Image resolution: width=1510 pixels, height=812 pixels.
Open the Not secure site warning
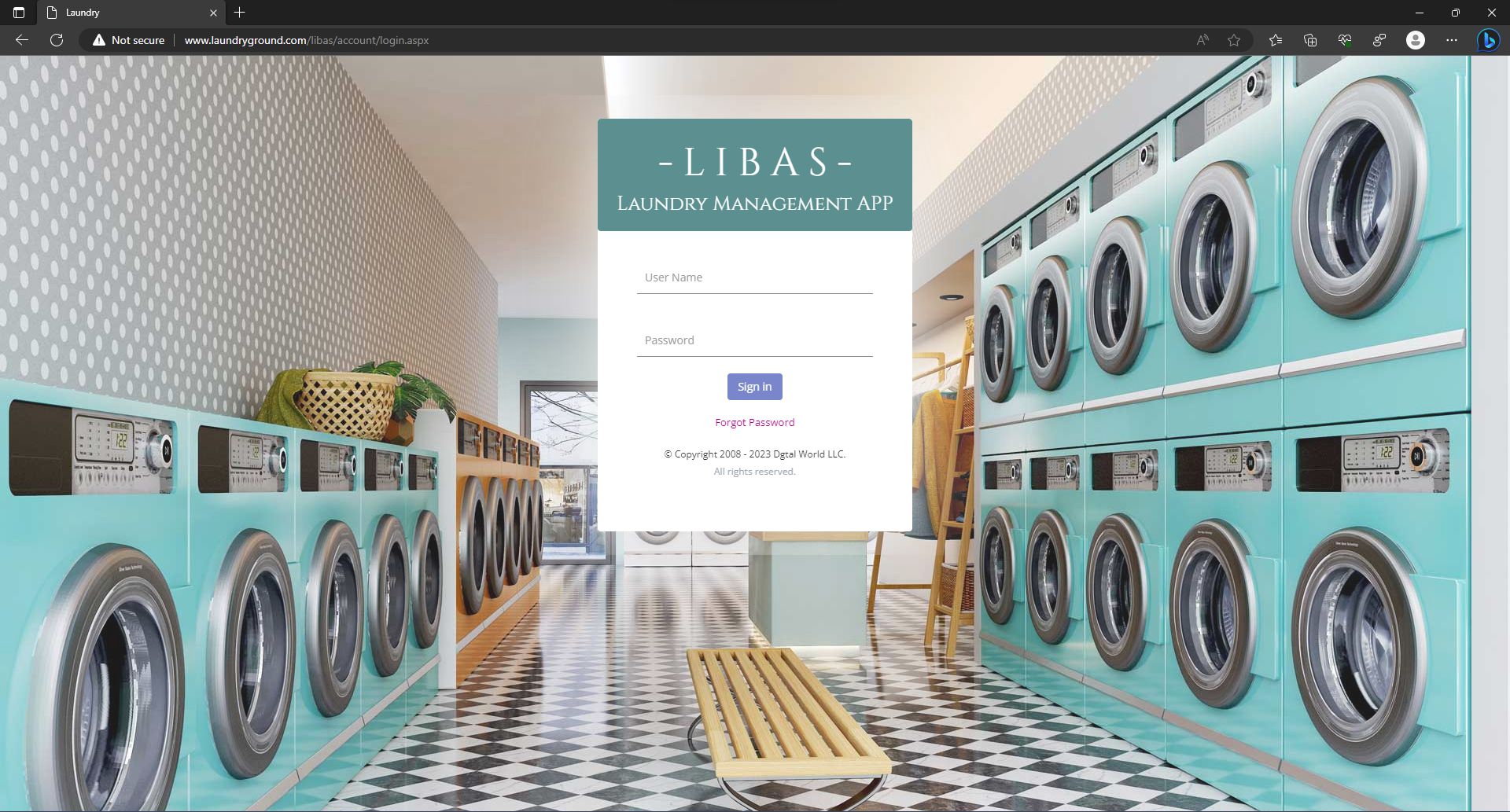click(128, 40)
